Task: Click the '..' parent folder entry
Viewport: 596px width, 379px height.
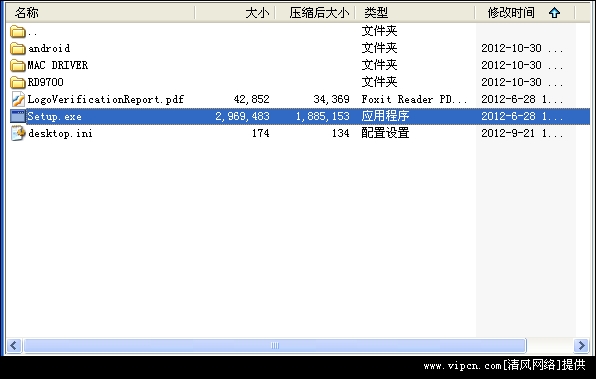Action: coord(33,32)
